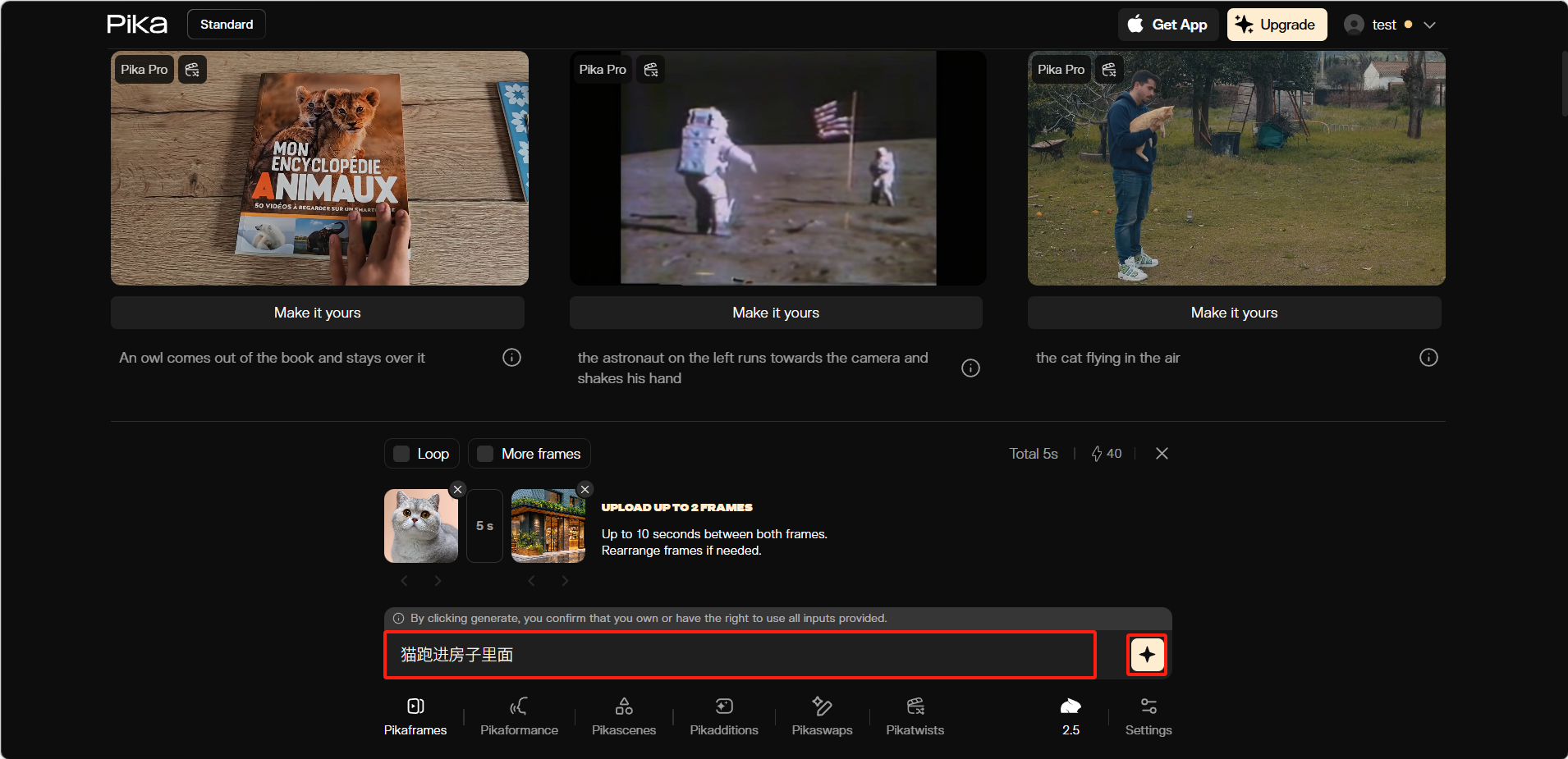This screenshot has height=759, width=1568.
Task: Expand the test account dropdown
Action: click(x=1429, y=25)
